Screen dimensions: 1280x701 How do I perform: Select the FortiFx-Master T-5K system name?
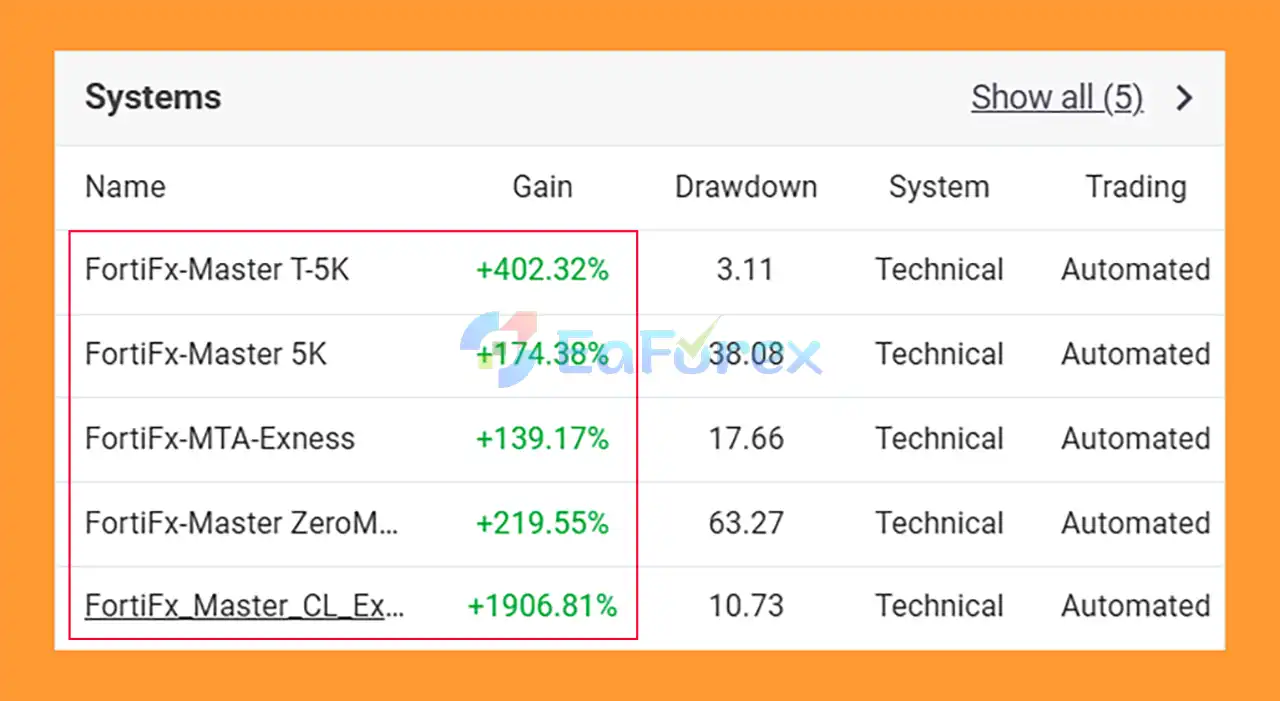point(217,270)
